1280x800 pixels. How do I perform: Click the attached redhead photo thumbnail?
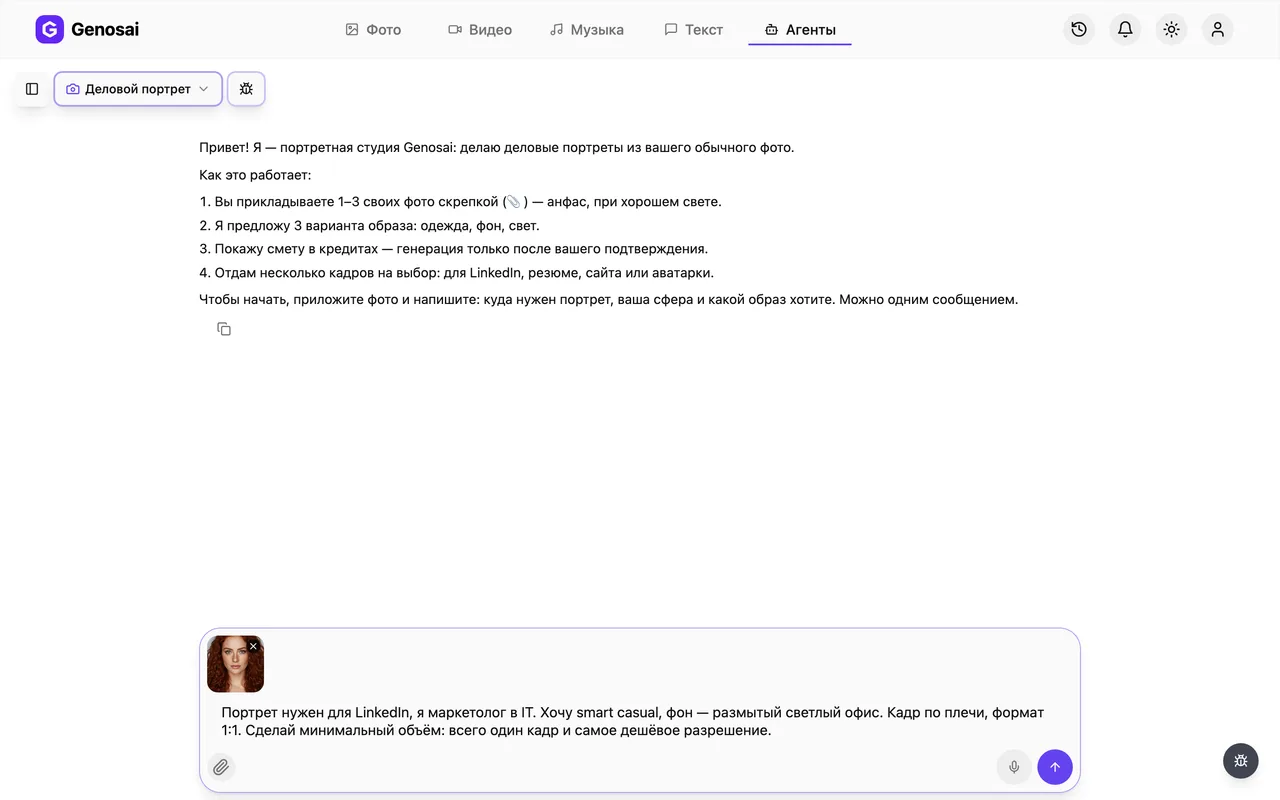click(235, 664)
